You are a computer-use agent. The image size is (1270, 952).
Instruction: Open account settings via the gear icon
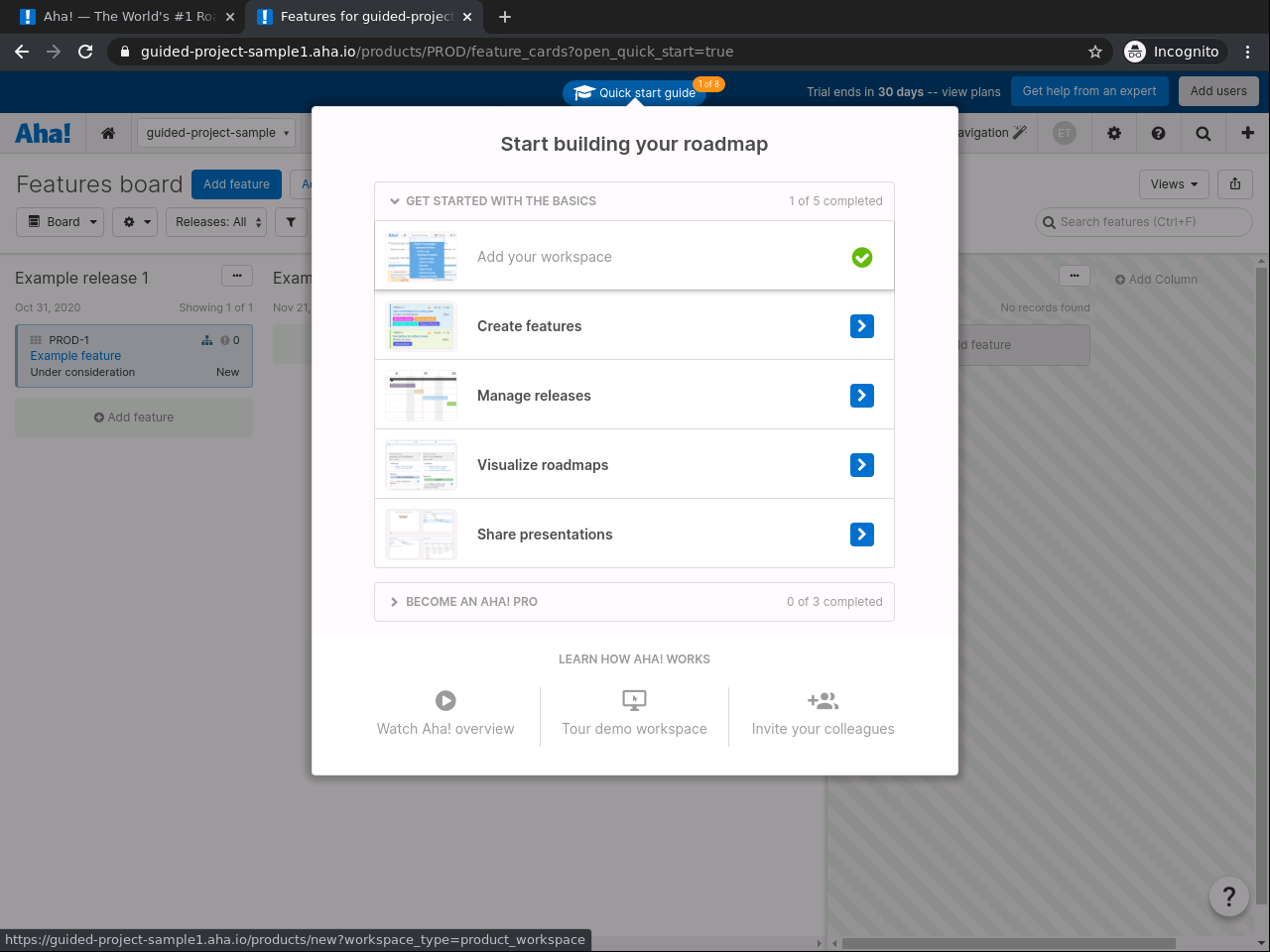(x=1113, y=132)
